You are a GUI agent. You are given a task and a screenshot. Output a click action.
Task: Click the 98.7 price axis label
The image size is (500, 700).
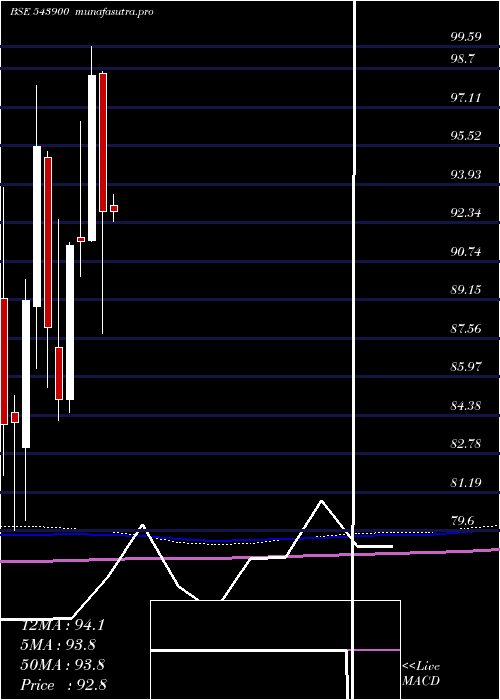pyautogui.click(x=463, y=59)
